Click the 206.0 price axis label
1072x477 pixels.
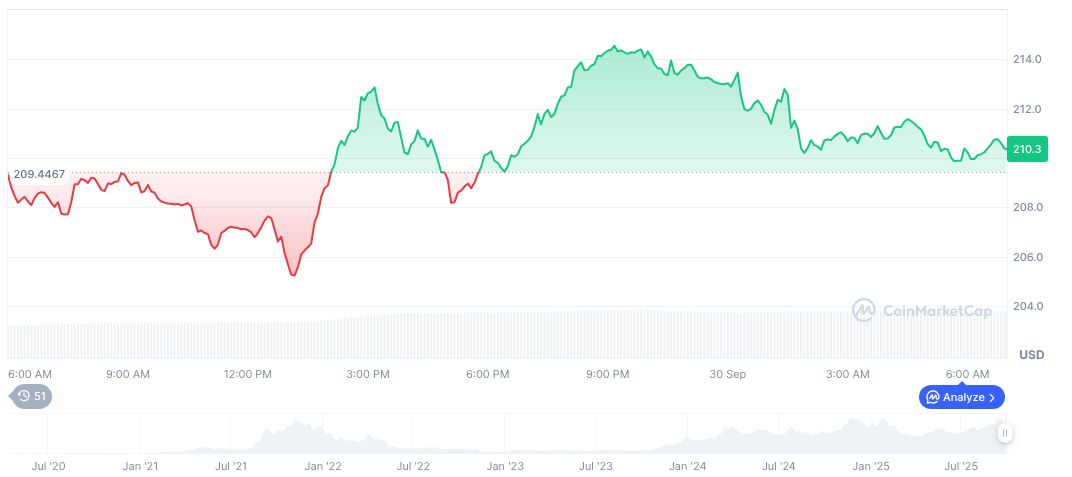[x=1027, y=257]
